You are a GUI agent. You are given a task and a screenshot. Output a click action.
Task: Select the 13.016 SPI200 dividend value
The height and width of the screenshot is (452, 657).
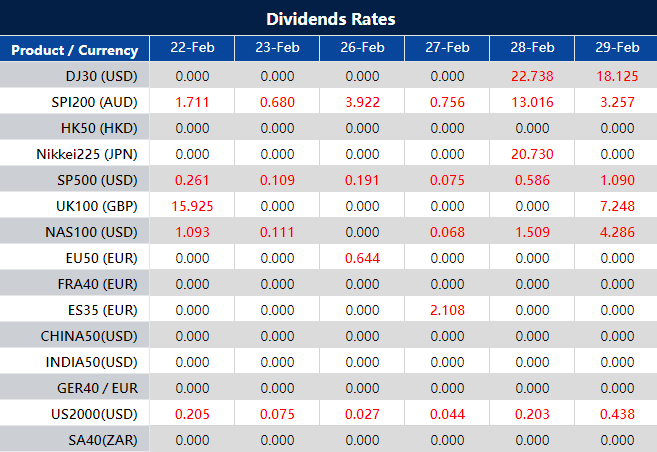pos(532,102)
